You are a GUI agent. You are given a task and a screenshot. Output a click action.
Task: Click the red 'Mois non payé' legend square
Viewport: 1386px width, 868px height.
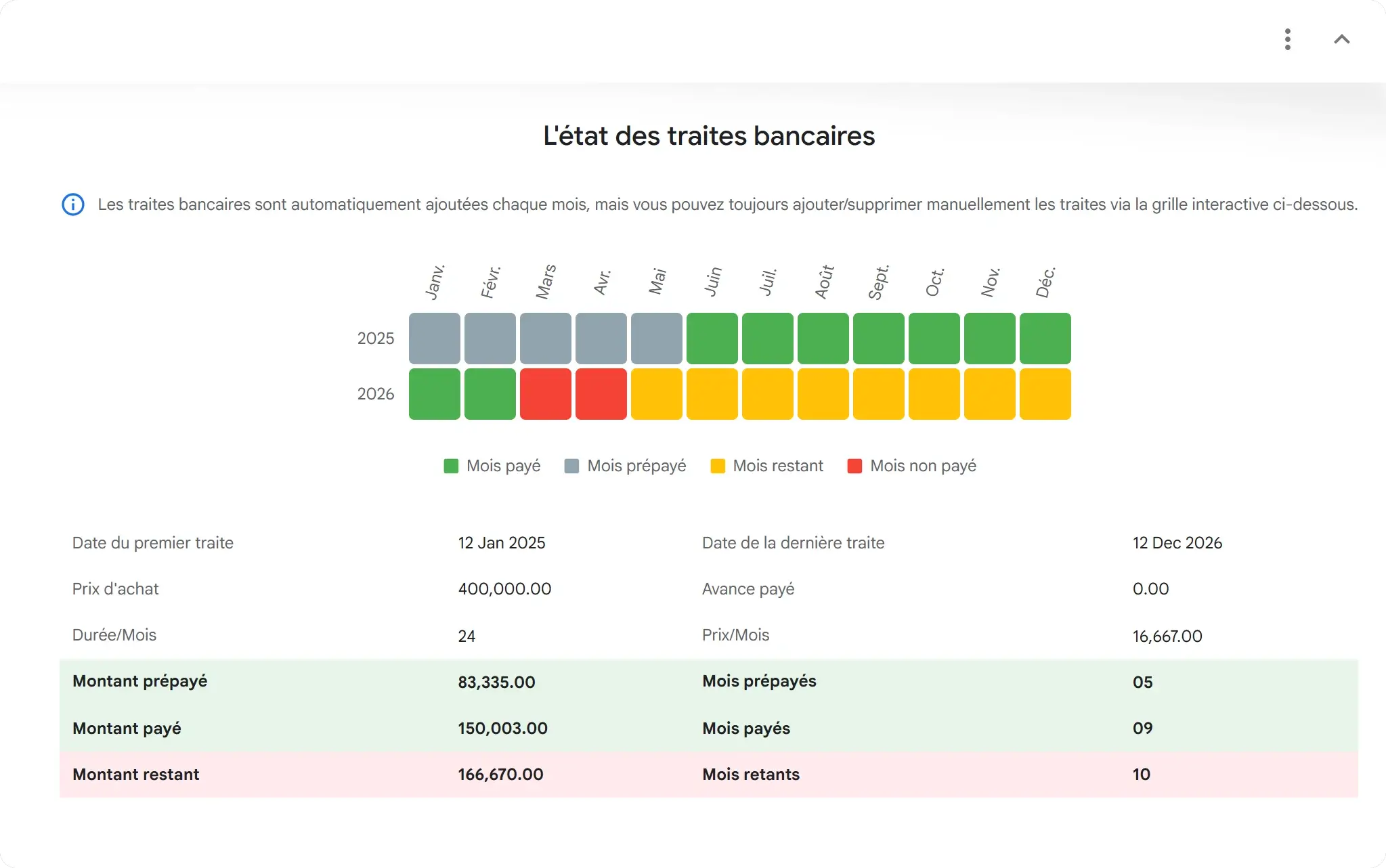[854, 466]
